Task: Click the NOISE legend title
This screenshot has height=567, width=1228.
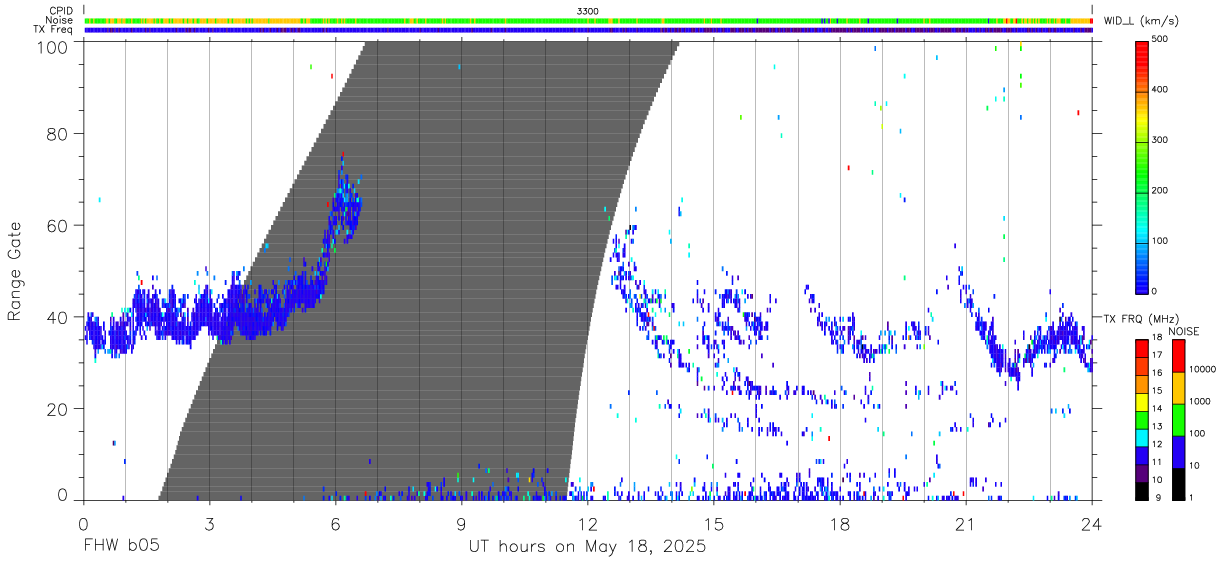Action: click(1184, 331)
